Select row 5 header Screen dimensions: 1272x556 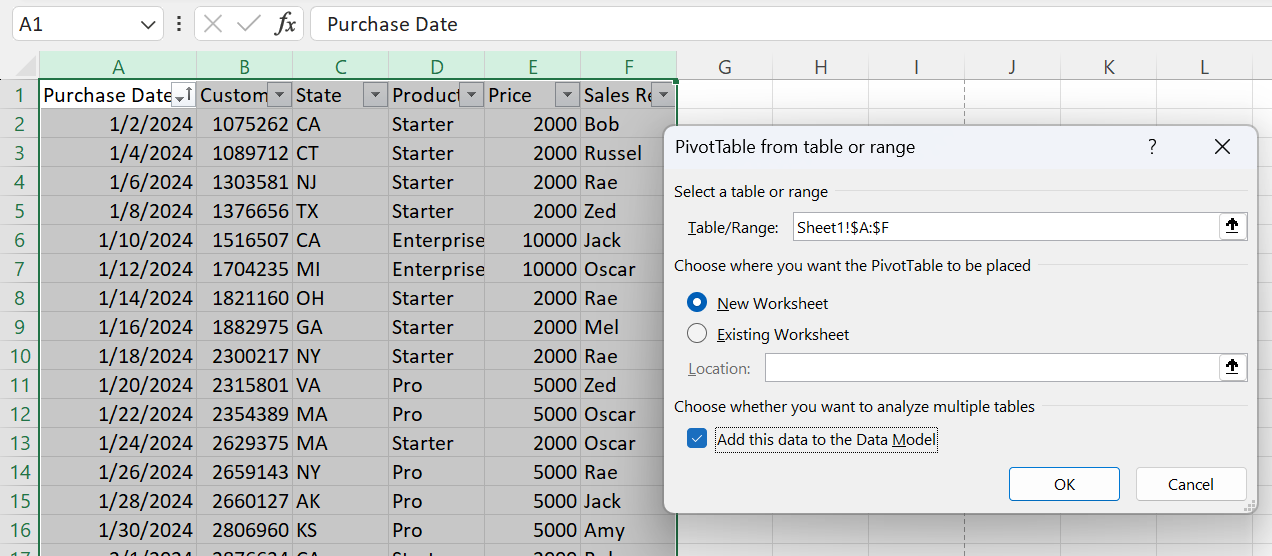tap(19, 211)
